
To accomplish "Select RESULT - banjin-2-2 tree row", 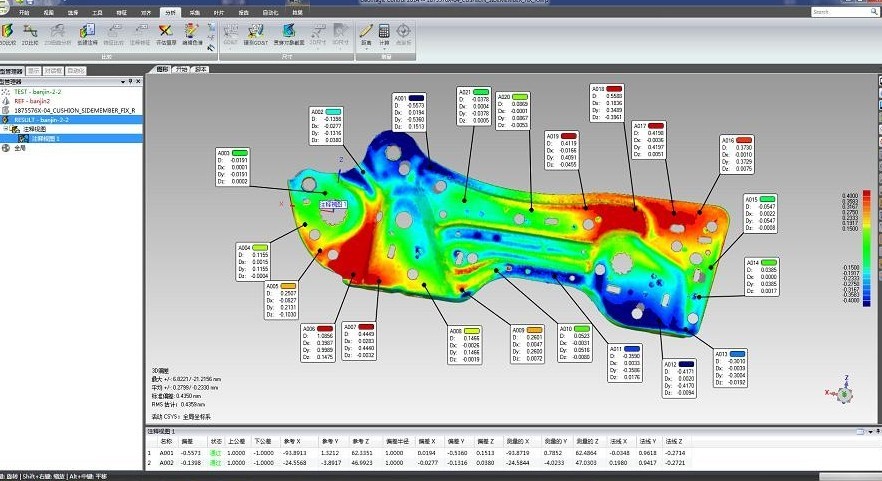I will [71, 120].
